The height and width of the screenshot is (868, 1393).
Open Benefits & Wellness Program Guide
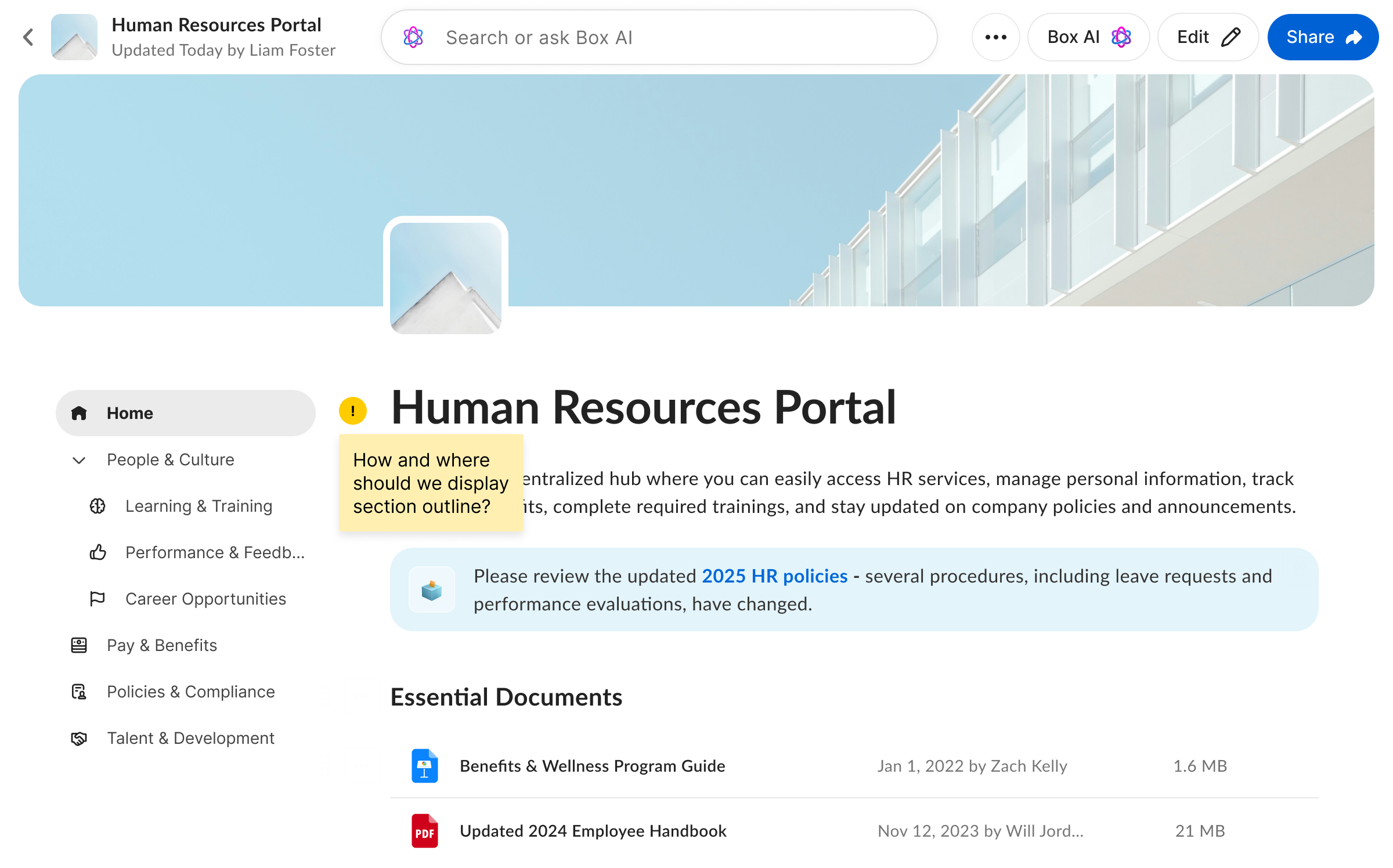pos(593,766)
